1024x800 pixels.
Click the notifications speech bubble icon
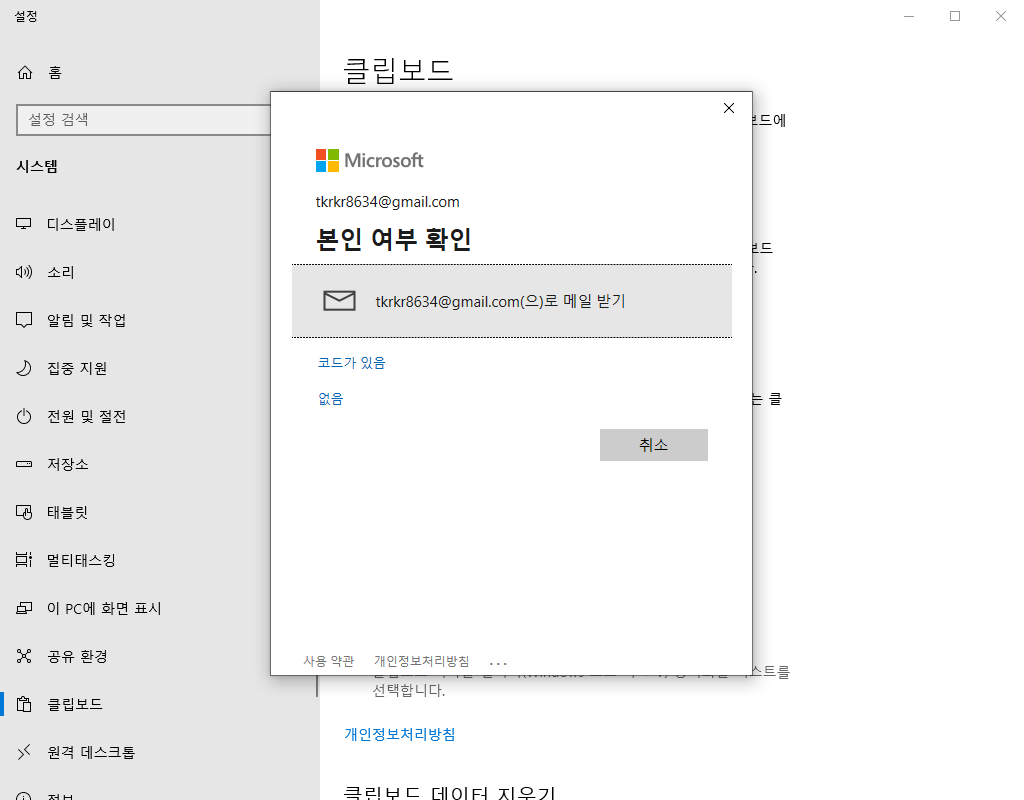tap(24, 320)
